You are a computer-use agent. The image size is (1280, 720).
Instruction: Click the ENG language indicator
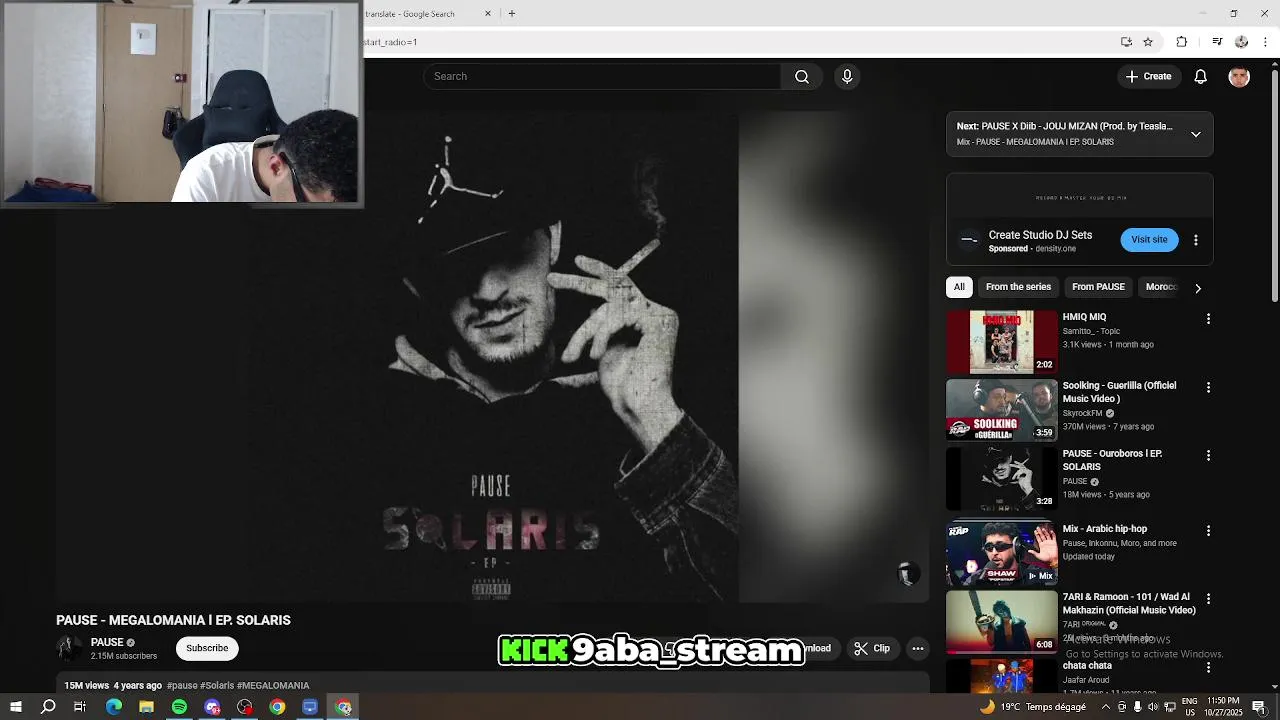pyautogui.click(x=1189, y=707)
